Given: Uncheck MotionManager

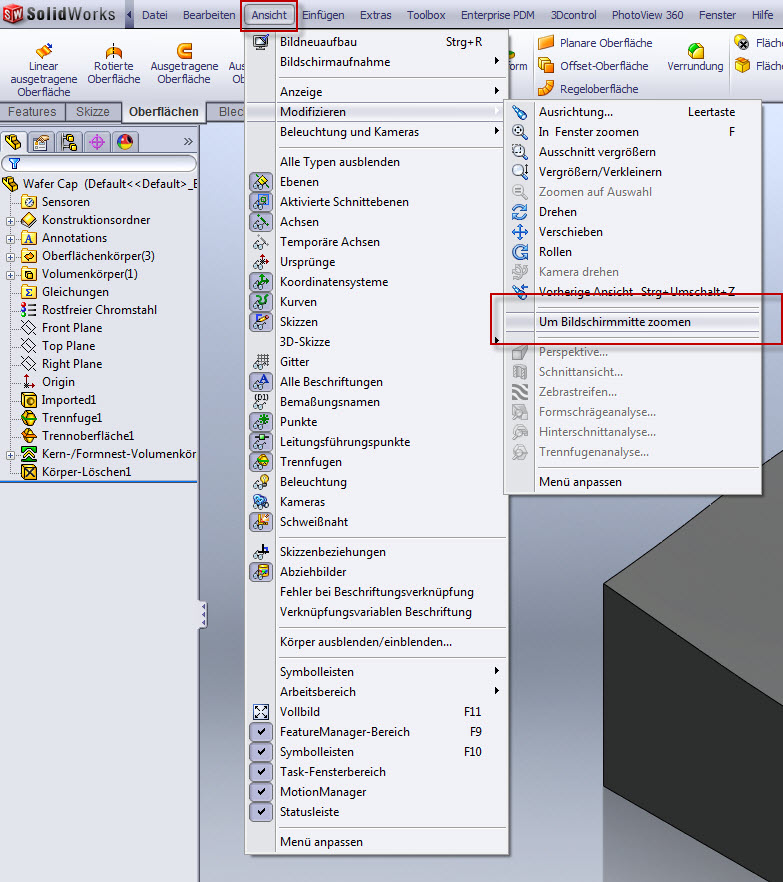Looking at the screenshot, I should (261, 791).
